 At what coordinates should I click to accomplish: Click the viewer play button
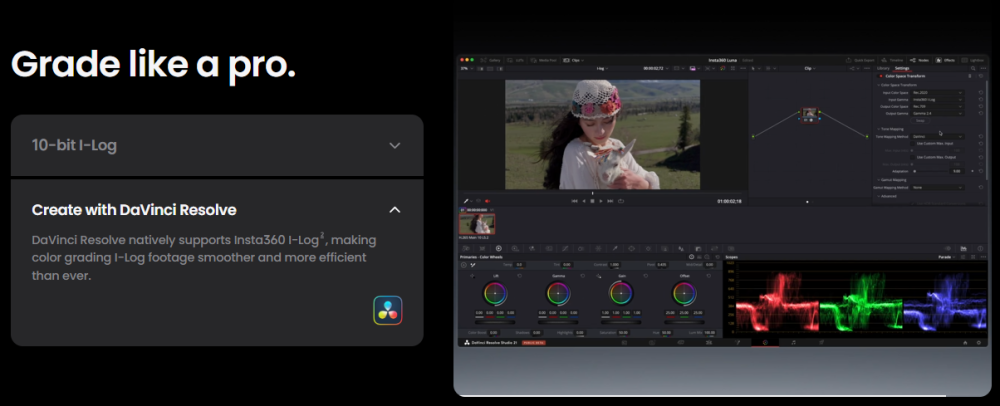[x=601, y=201]
